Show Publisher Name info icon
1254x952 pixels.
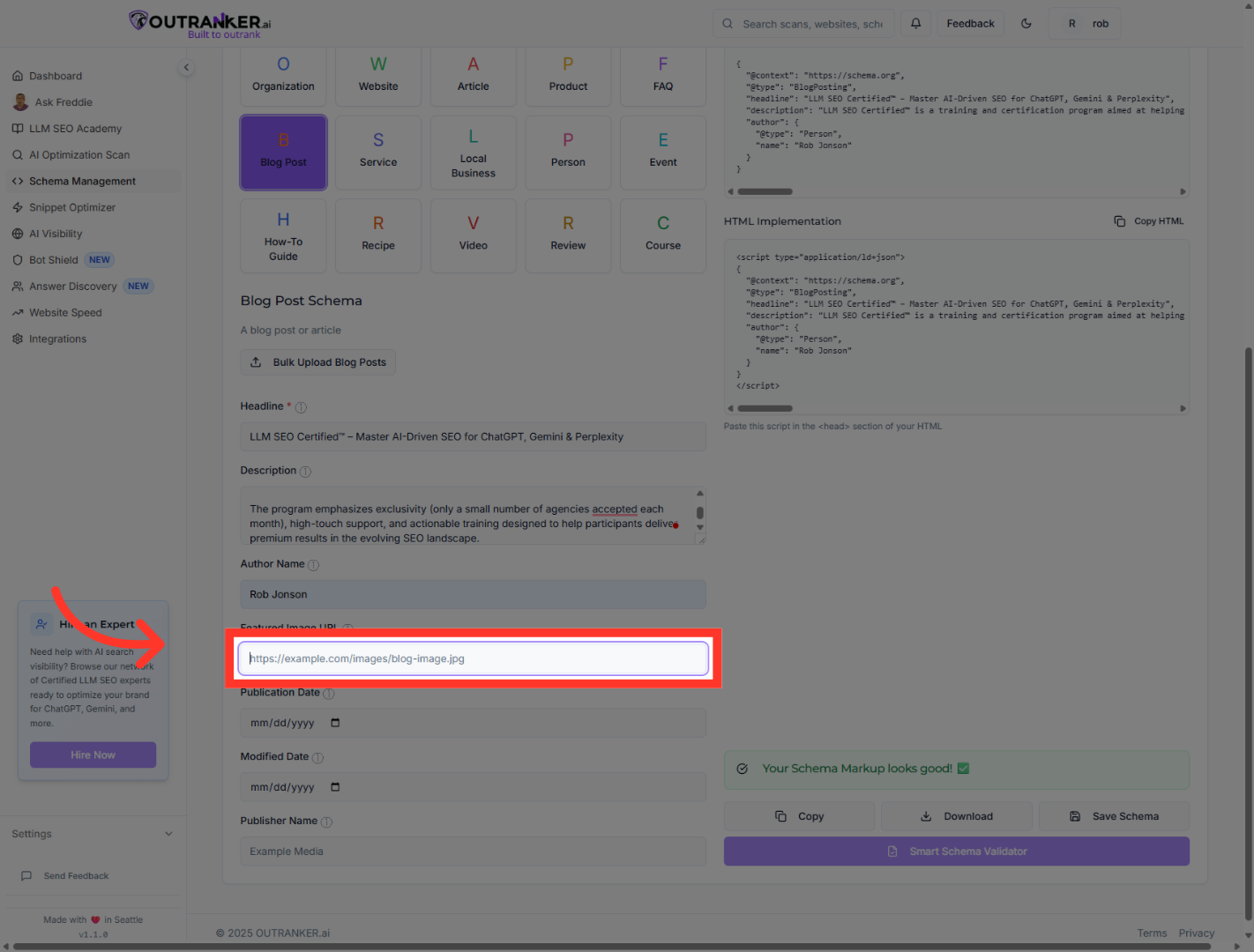pyautogui.click(x=326, y=822)
